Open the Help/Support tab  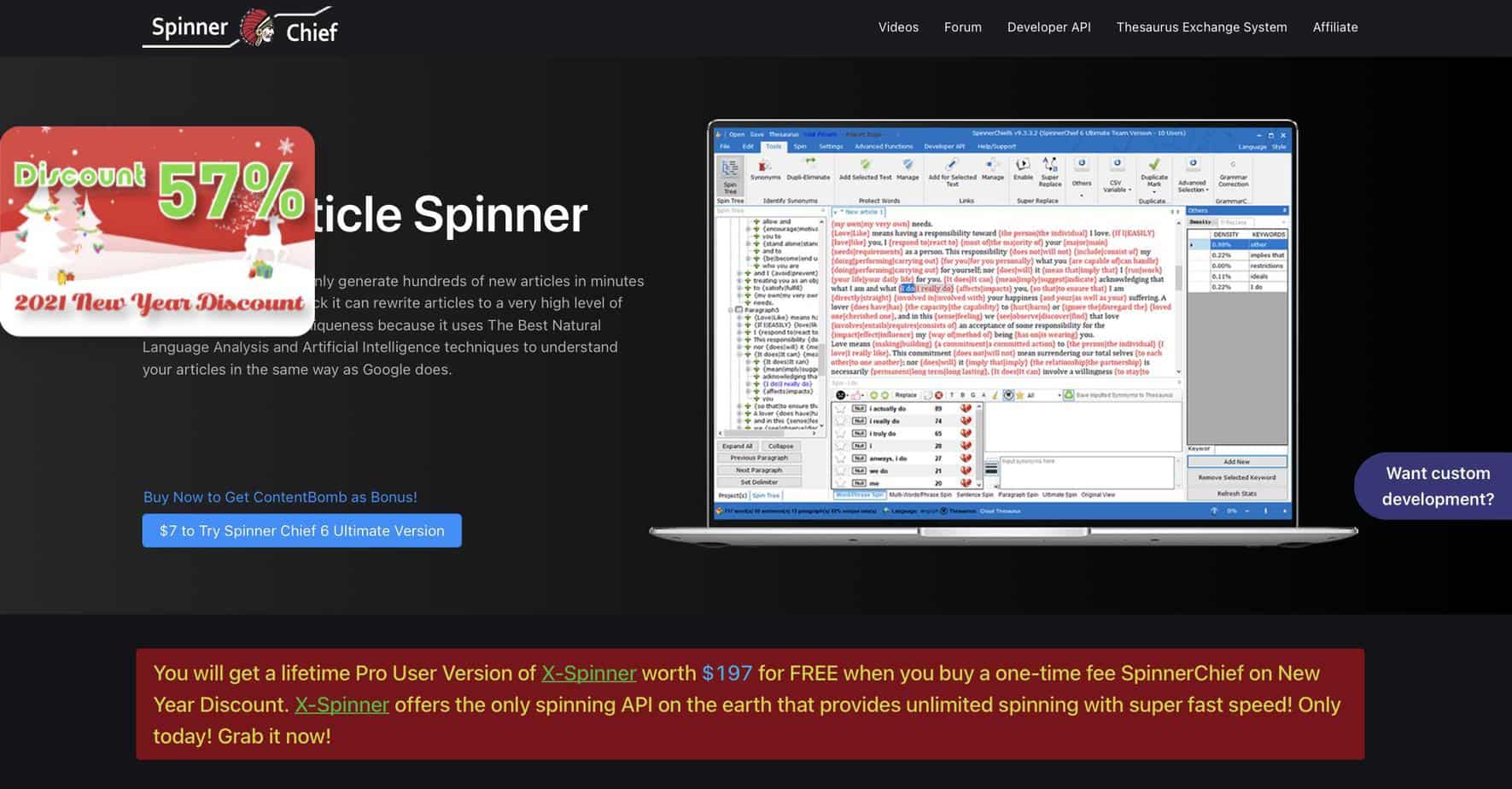click(996, 147)
